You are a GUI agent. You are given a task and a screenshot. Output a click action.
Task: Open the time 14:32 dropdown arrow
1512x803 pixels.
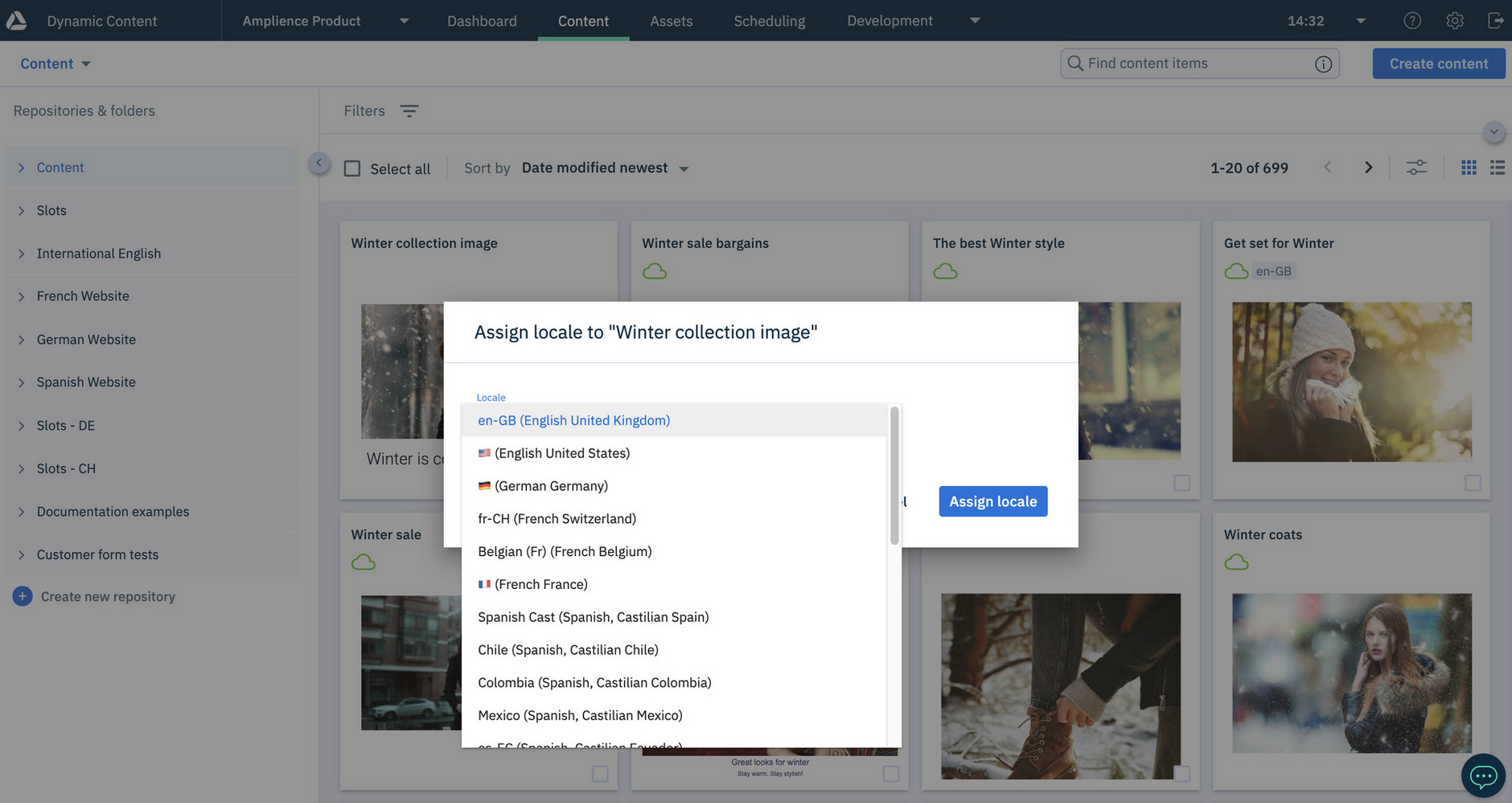click(x=1361, y=21)
